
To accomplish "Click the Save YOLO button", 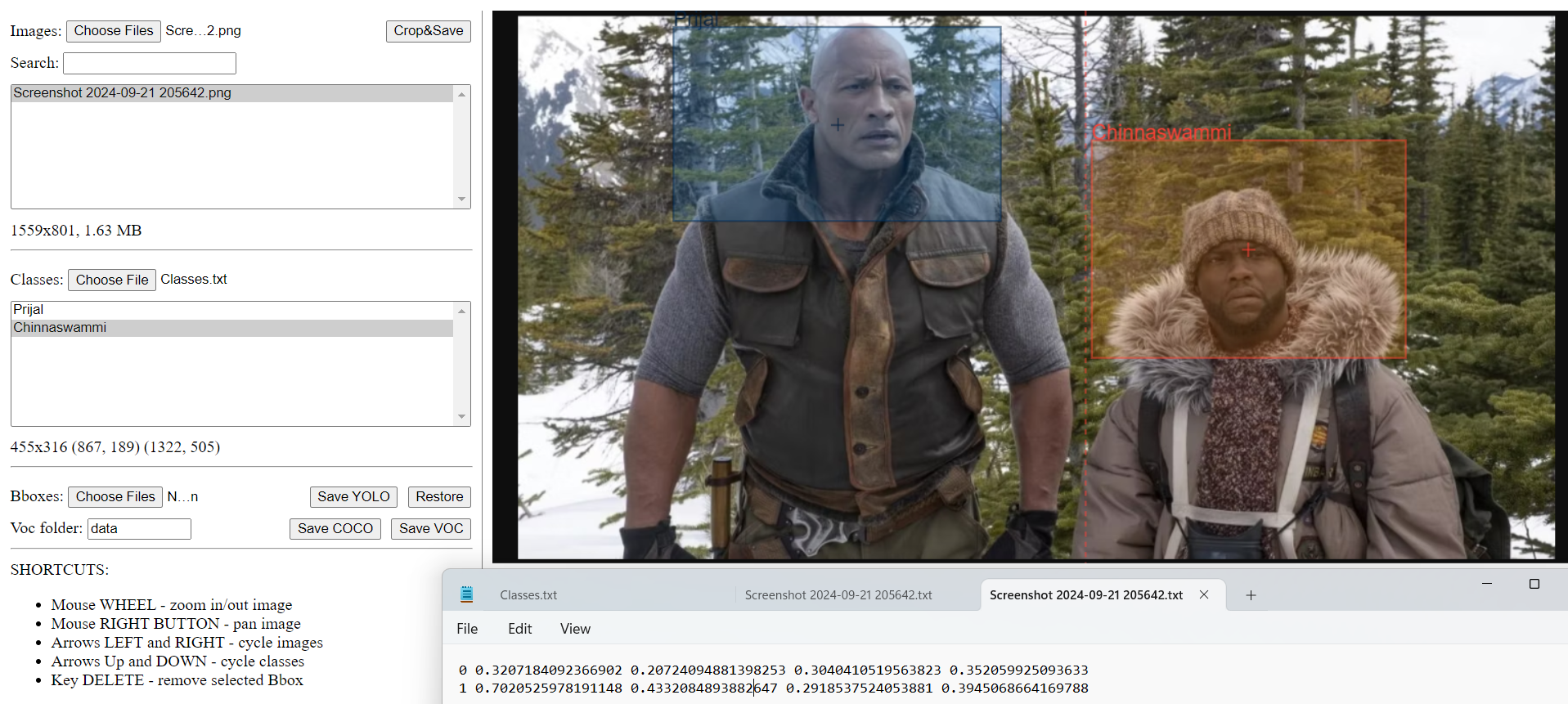I will pyautogui.click(x=353, y=496).
